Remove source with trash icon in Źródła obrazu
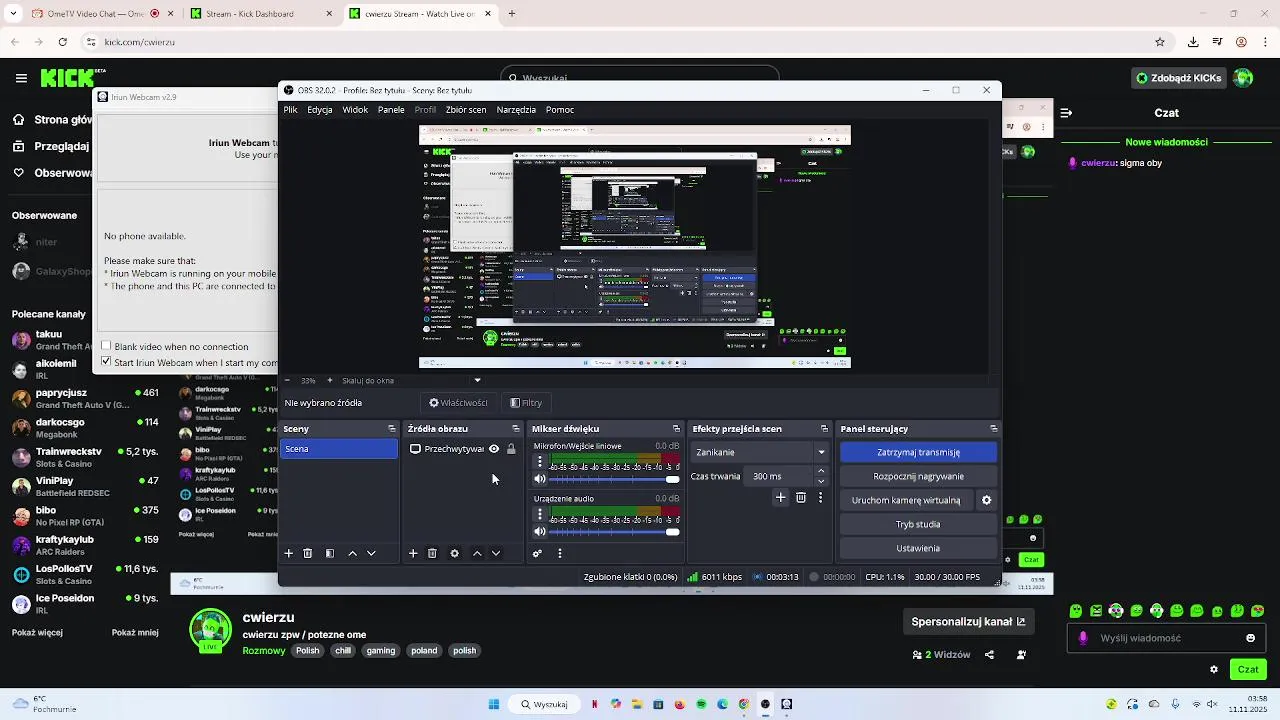Screen dimensions: 1280x720 click(x=432, y=553)
